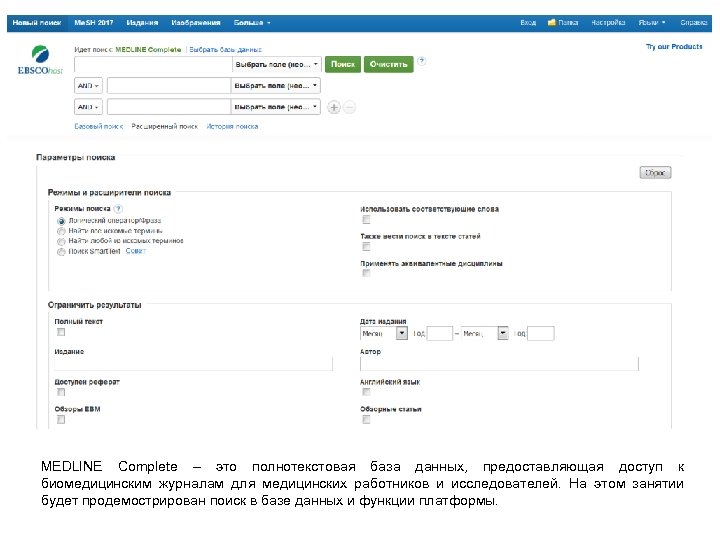Click the Вход link
This screenshot has height=540, width=720.
tap(528, 22)
